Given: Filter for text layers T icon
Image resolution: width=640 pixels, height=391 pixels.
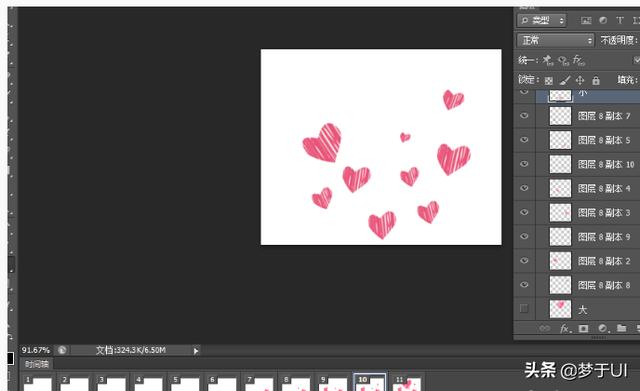Looking at the screenshot, I should point(620,20).
